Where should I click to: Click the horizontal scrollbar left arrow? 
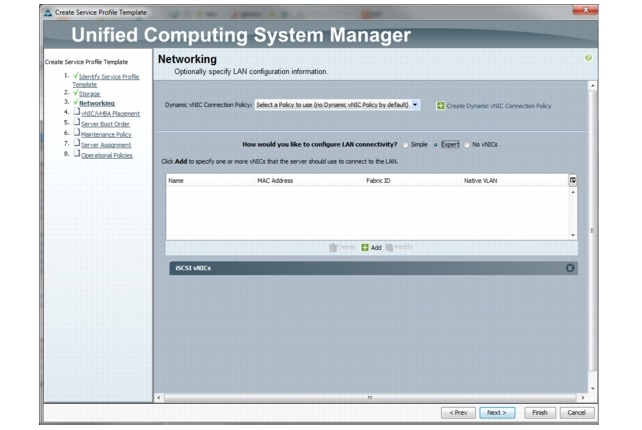[159, 397]
